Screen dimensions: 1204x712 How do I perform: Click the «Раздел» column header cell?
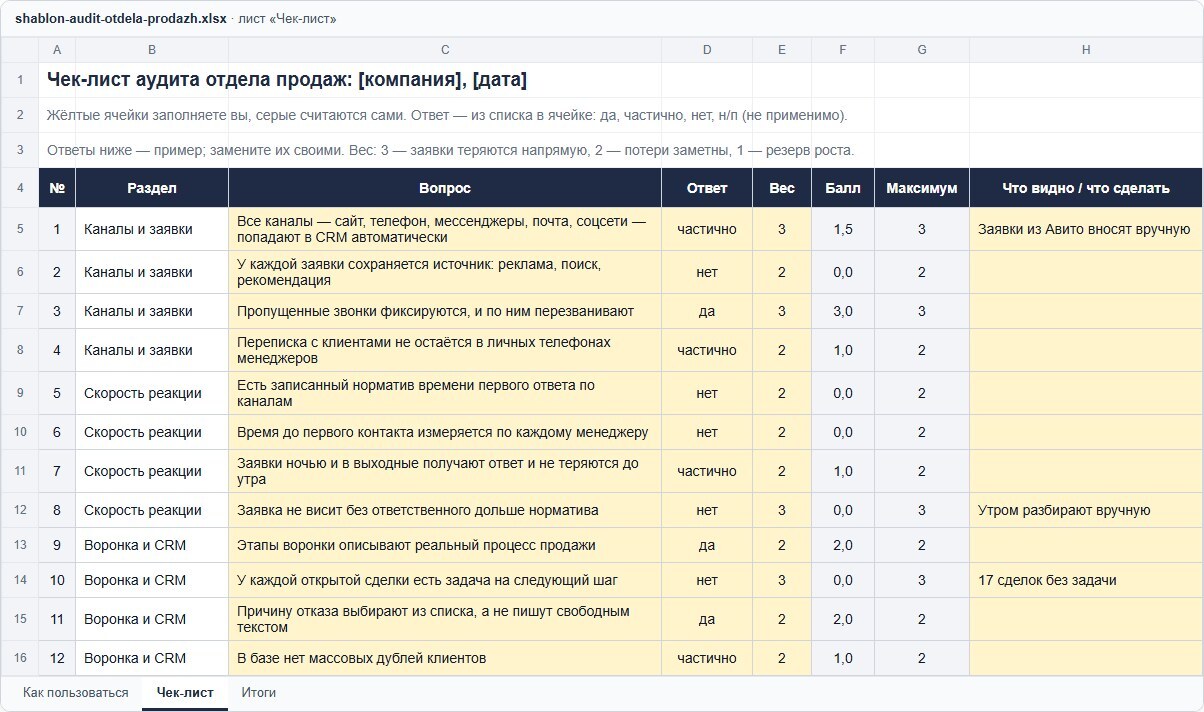point(152,188)
